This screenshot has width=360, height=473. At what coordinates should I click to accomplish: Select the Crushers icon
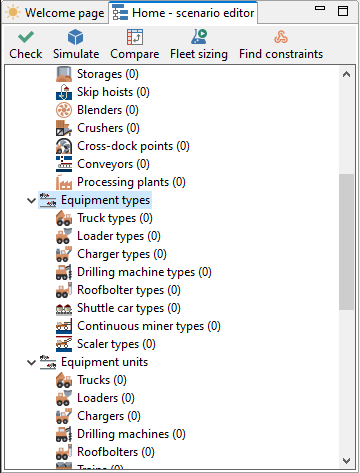(64, 128)
